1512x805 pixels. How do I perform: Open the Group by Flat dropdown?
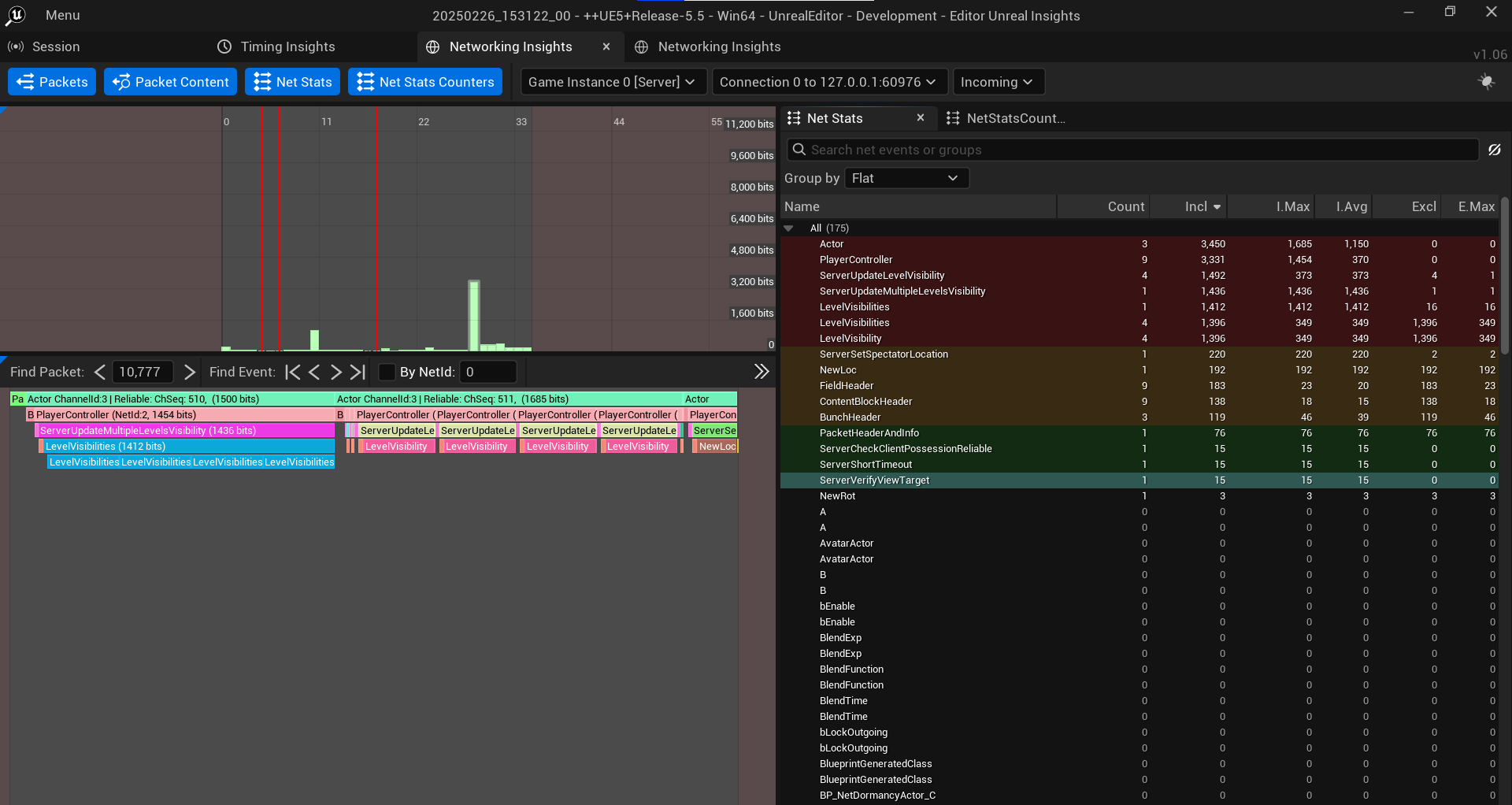(x=906, y=178)
